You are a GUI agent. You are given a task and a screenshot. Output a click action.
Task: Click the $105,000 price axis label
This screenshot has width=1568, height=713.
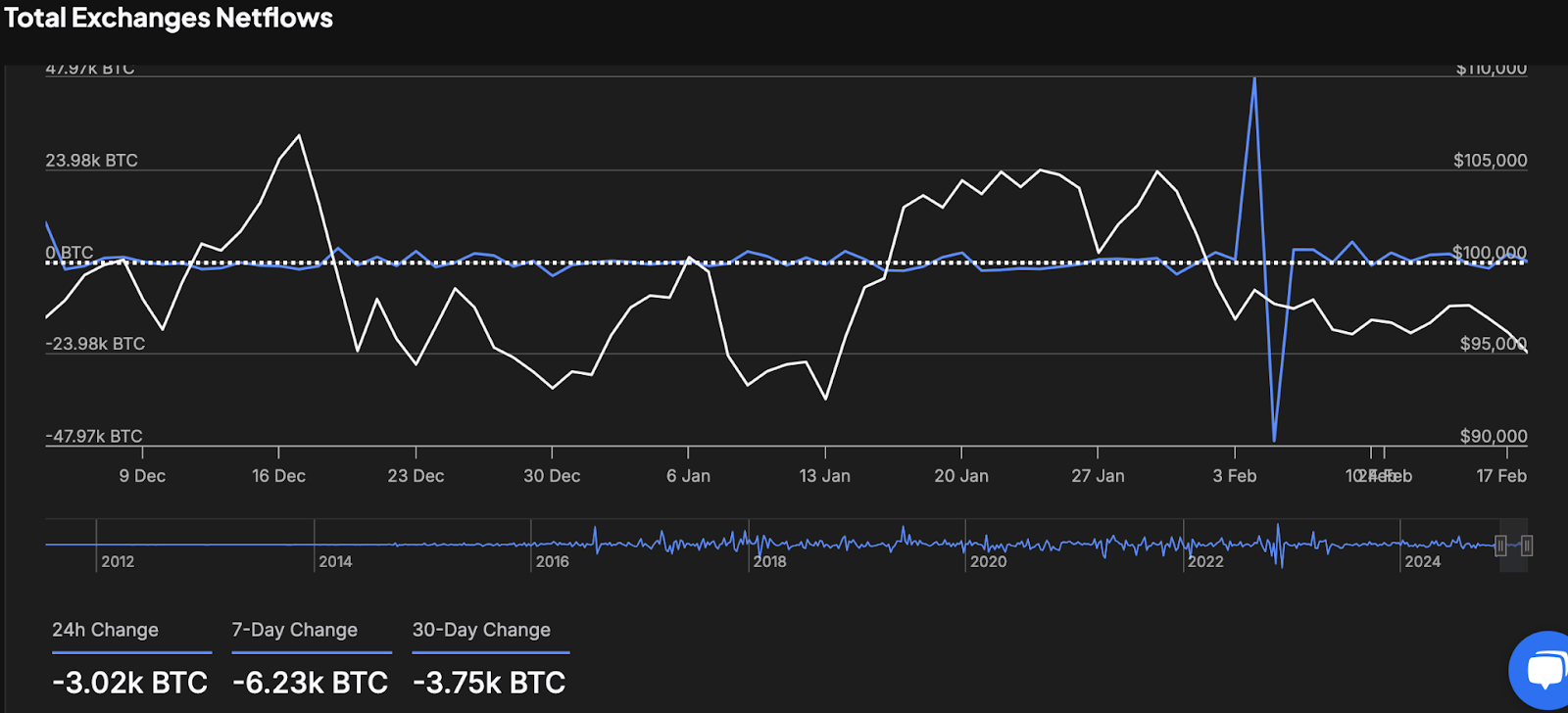[1490, 161]
